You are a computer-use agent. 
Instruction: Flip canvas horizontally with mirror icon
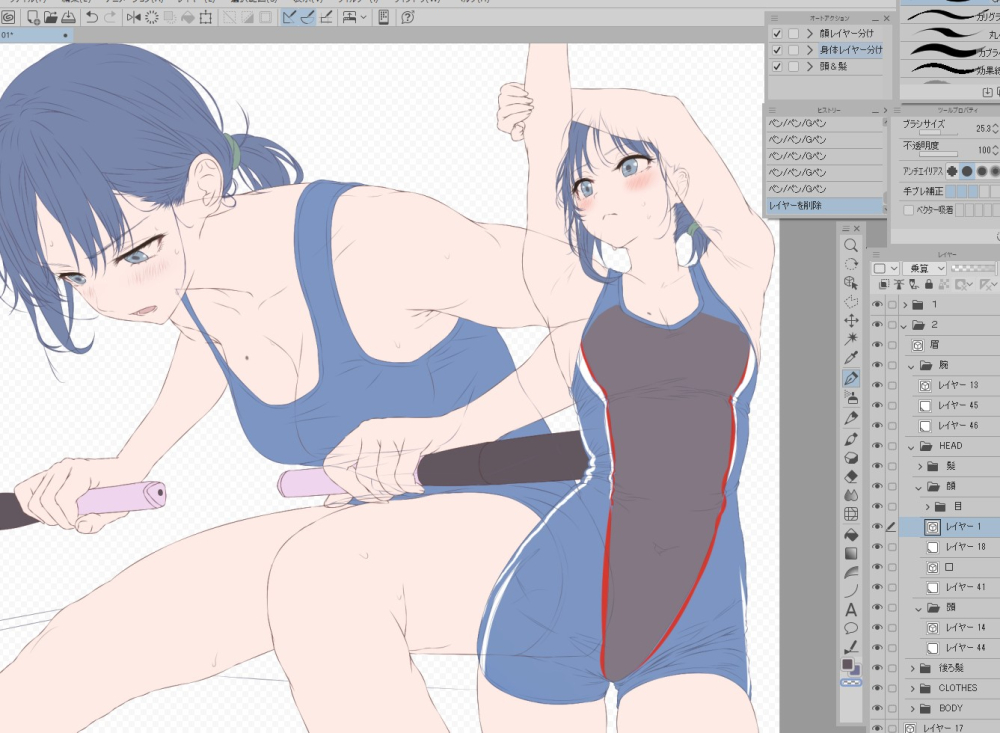click(x=133, y=17)
